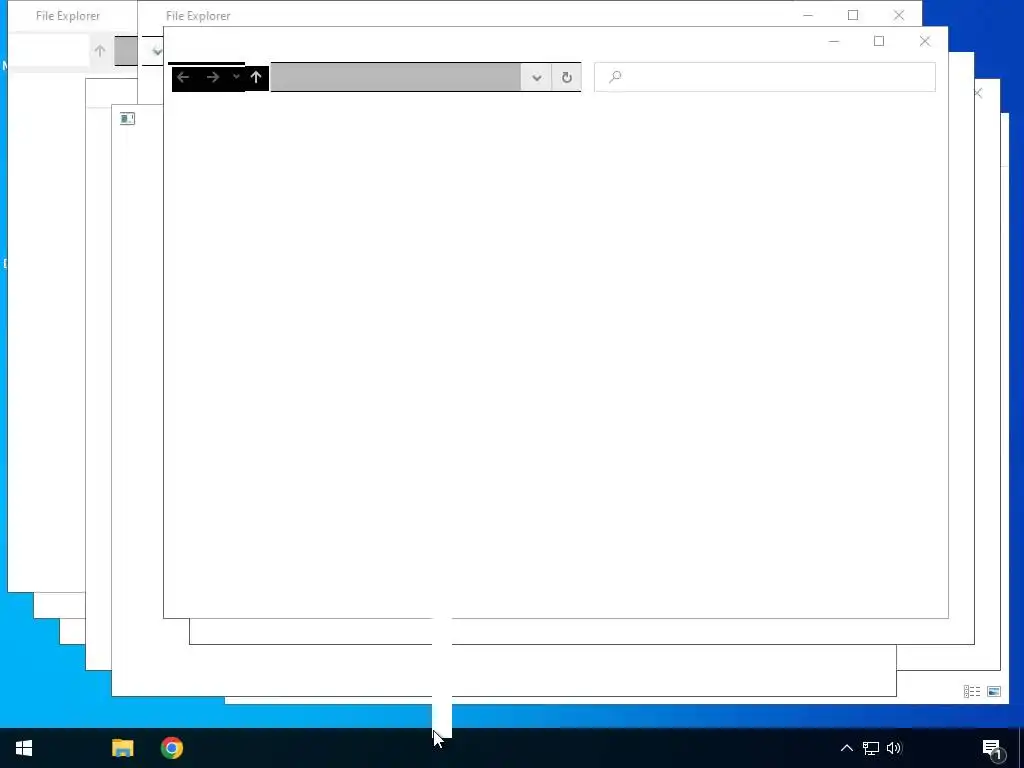Screen dimensions: 1024x768
Task: Expand address dropdown in second File Explorer window
Action: coord(156,52)
